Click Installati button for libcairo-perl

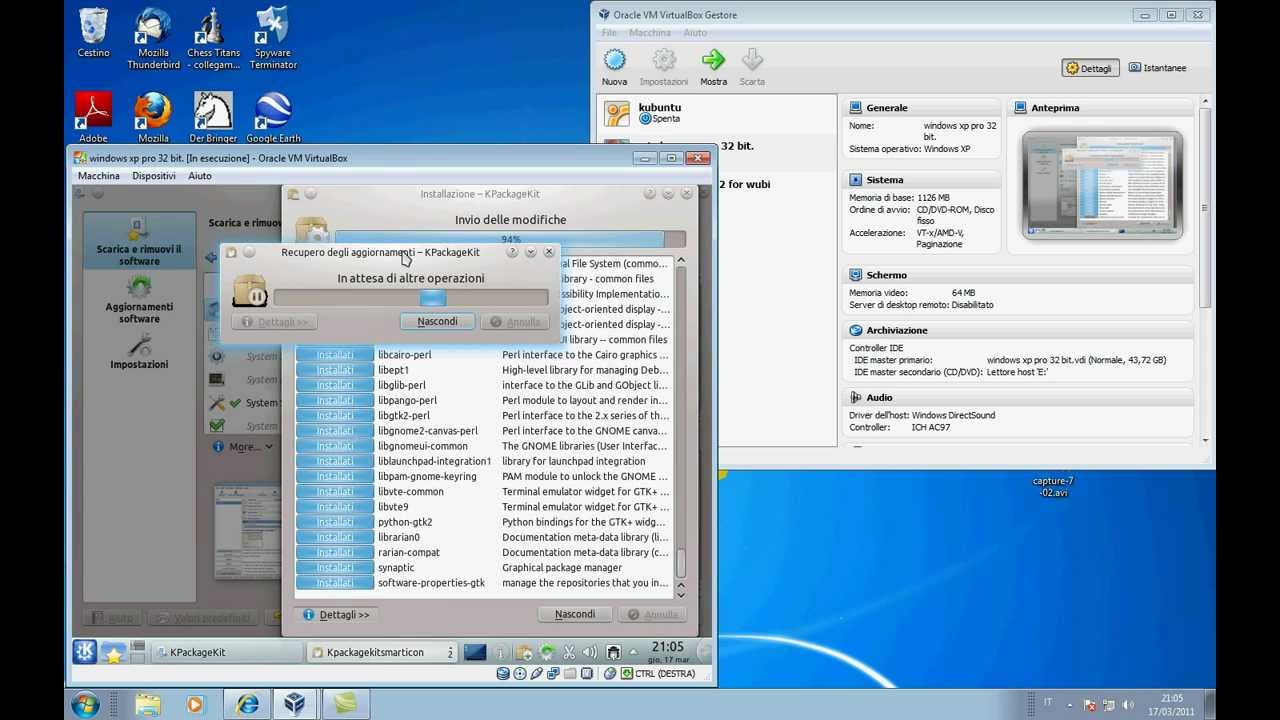click(335, 355)
